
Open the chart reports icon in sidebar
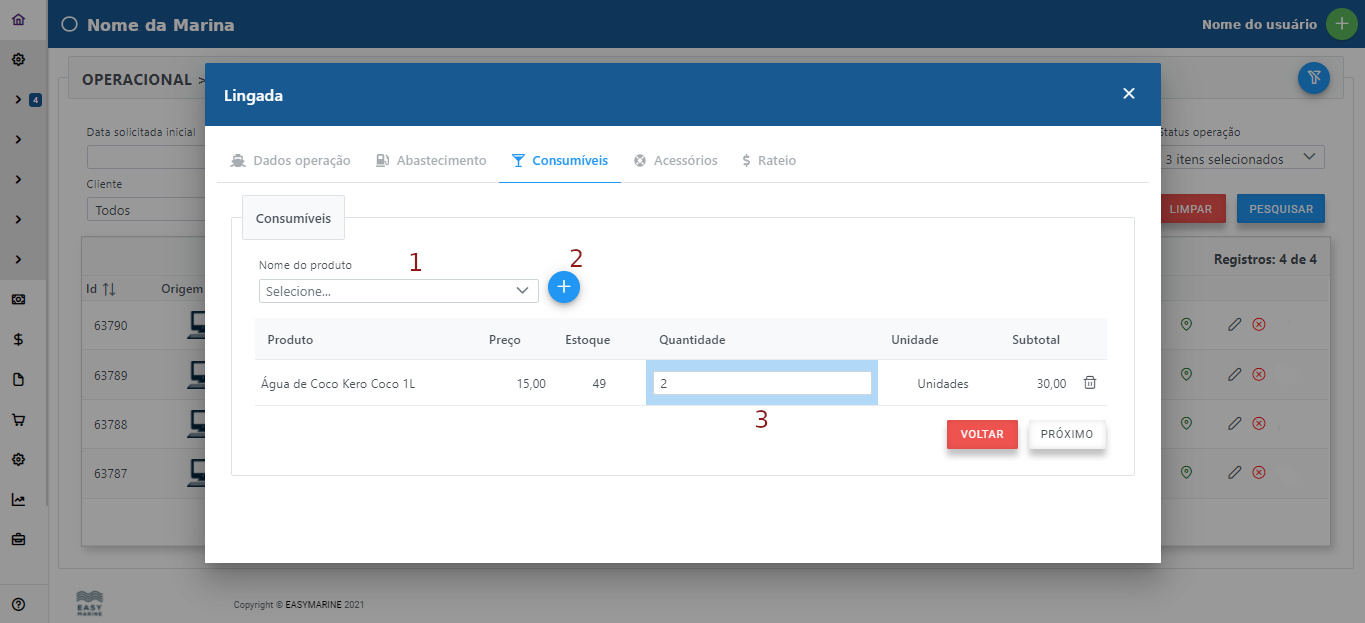pos(18,500)
